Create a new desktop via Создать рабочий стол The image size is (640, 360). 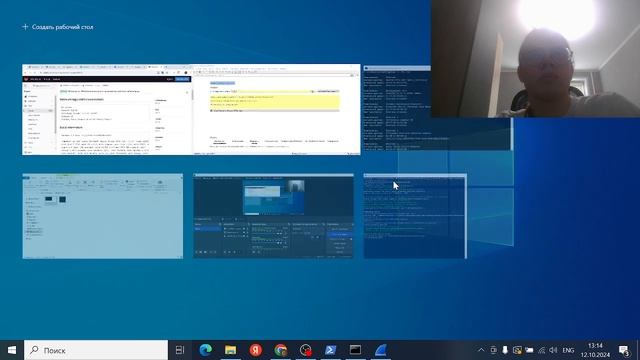[58, 27]
